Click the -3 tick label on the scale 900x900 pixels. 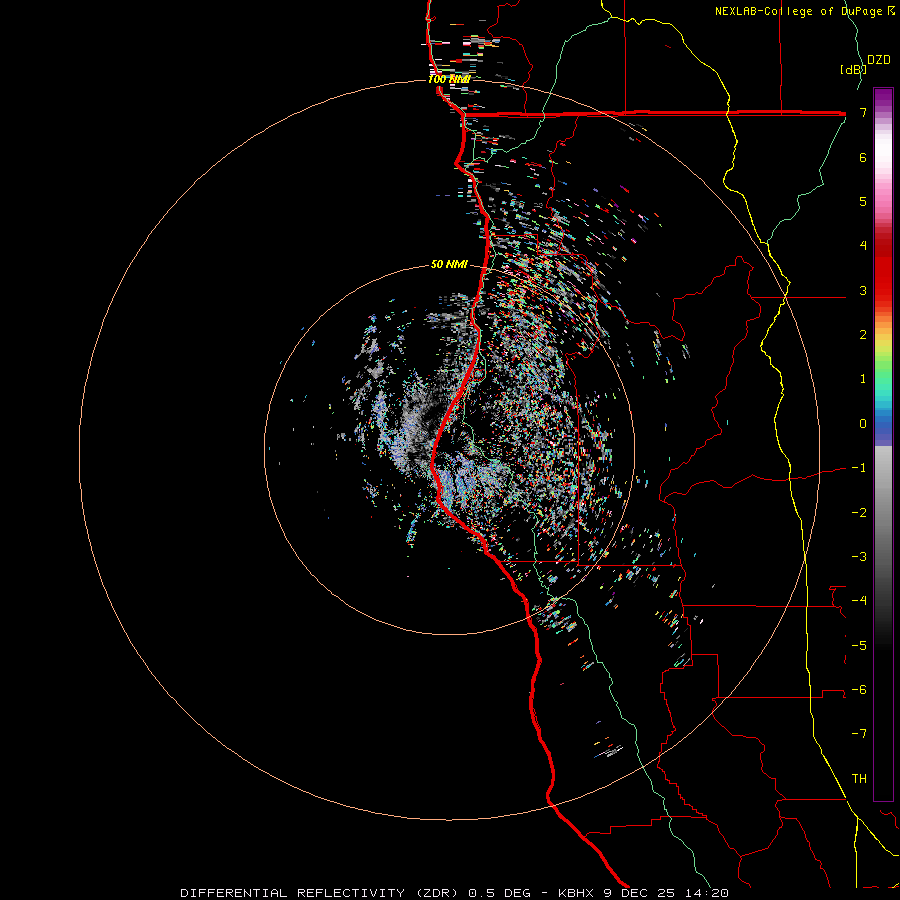[859, 556]
